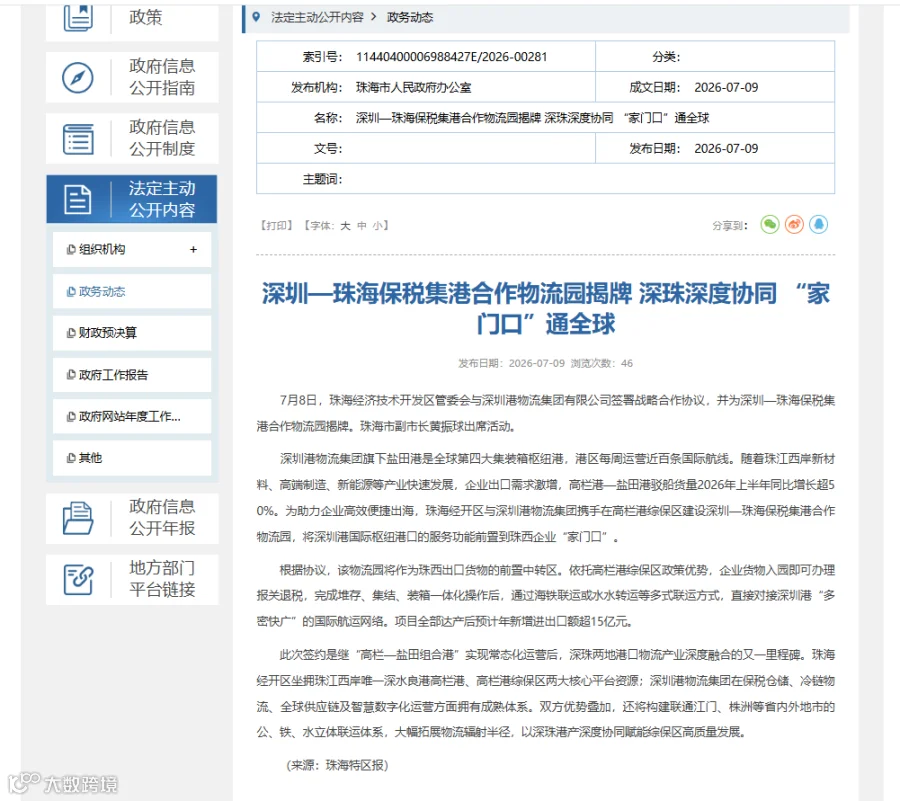Share article via QQ icon
This screenshot has height=801, width=900.
pyautogui.click(x=818, y=224)
